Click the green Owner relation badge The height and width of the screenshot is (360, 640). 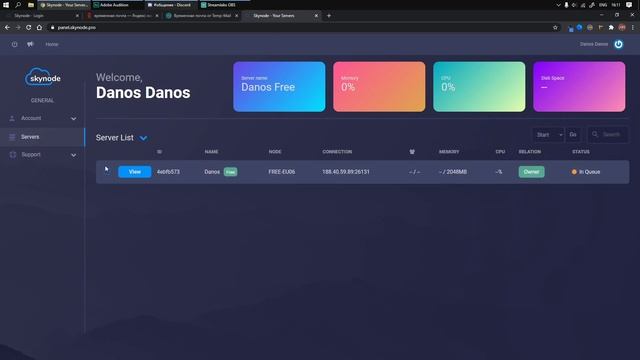pyautogui.click(x=531, y=172)
